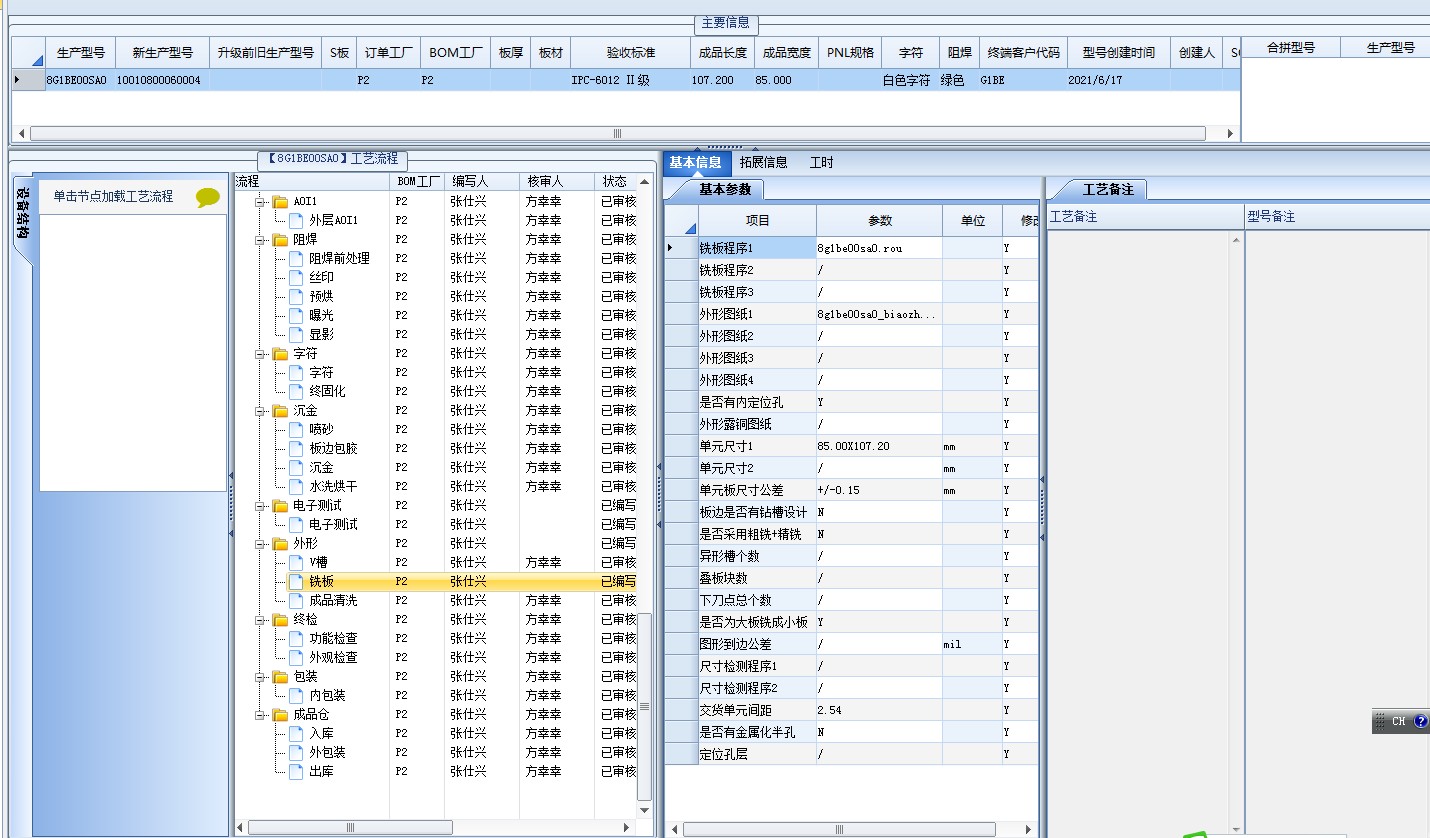Select the 基本参数 sub-tab
Screen dimensions: 1430x838
[725, 189]
